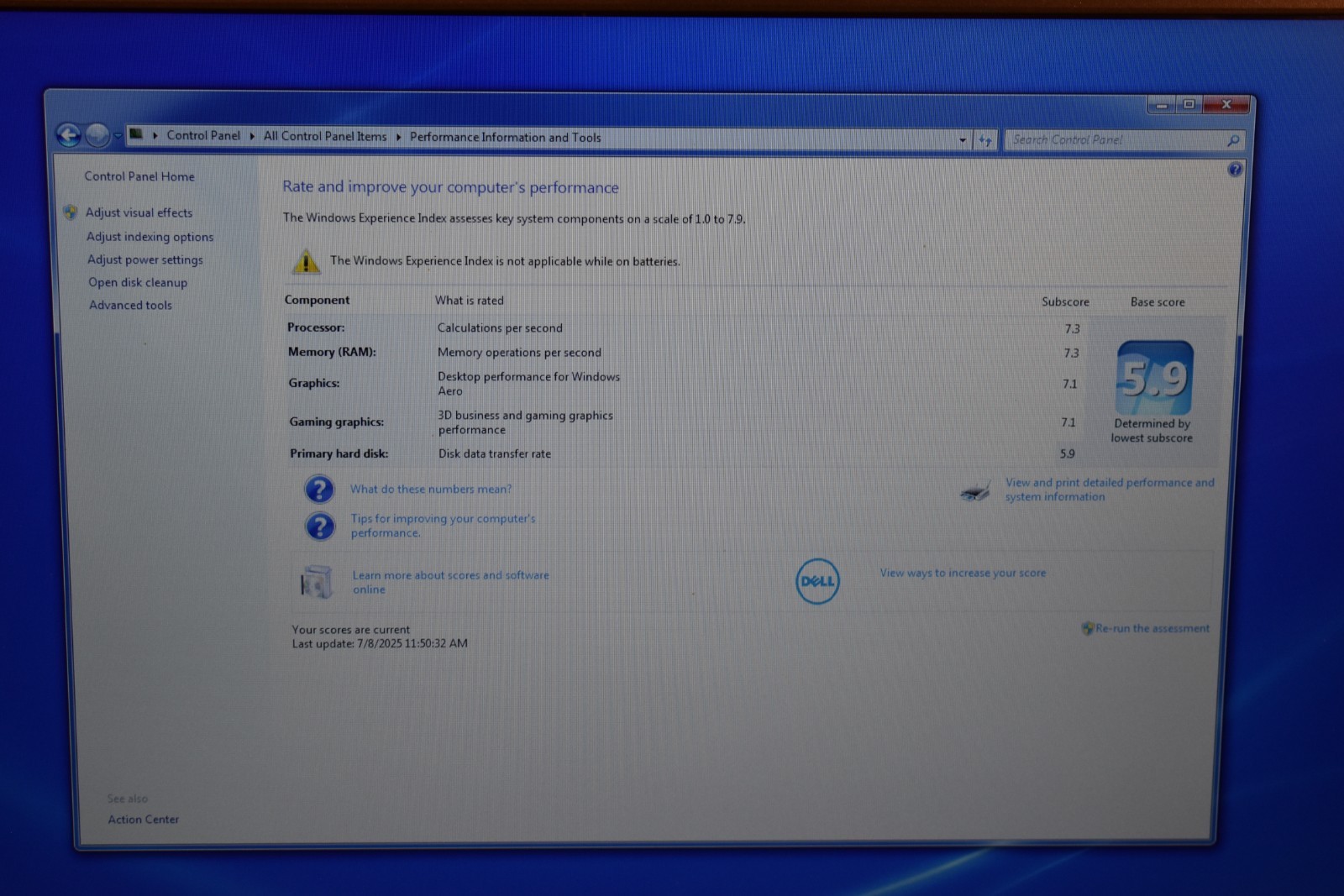Click shield icon beside Re-run the assessment

1088,628
